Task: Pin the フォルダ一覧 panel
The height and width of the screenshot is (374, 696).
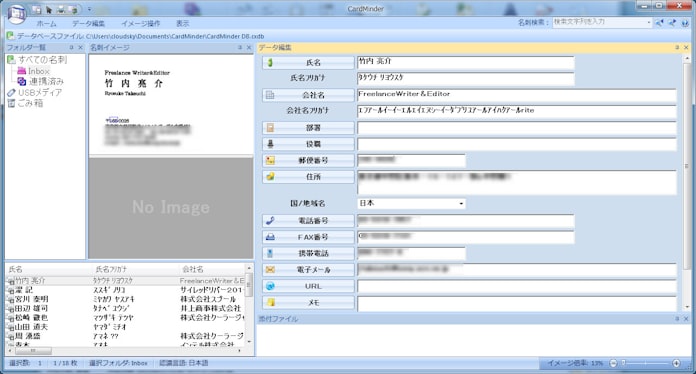Action: click(x=71, y=47)
